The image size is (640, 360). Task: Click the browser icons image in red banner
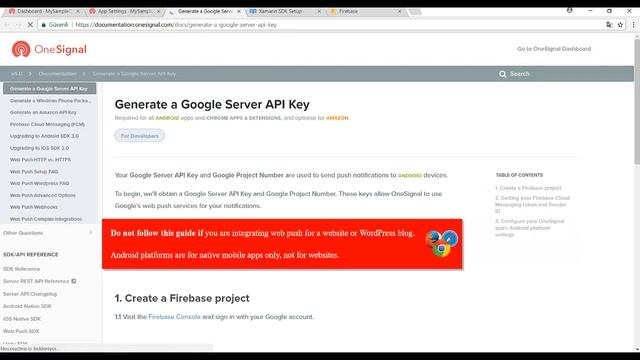click(x=441, y=244)
